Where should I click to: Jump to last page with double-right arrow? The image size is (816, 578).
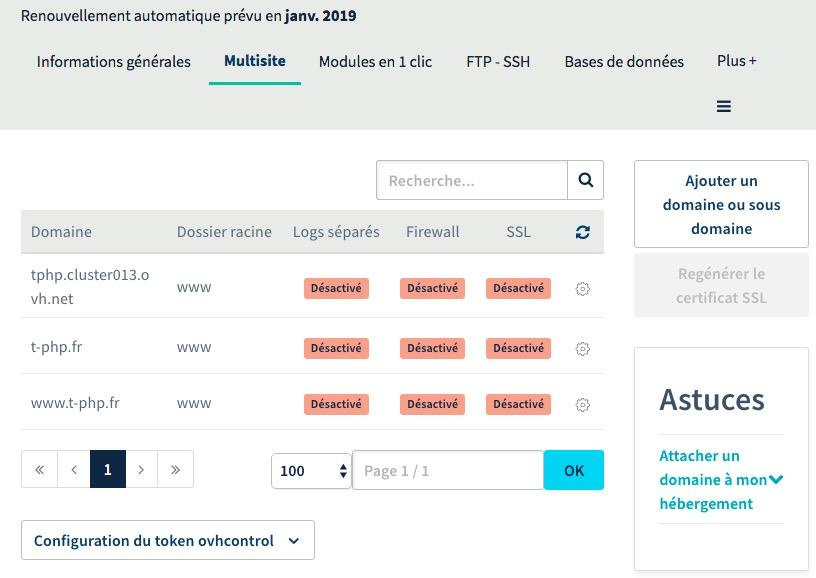tap(175, 470)
